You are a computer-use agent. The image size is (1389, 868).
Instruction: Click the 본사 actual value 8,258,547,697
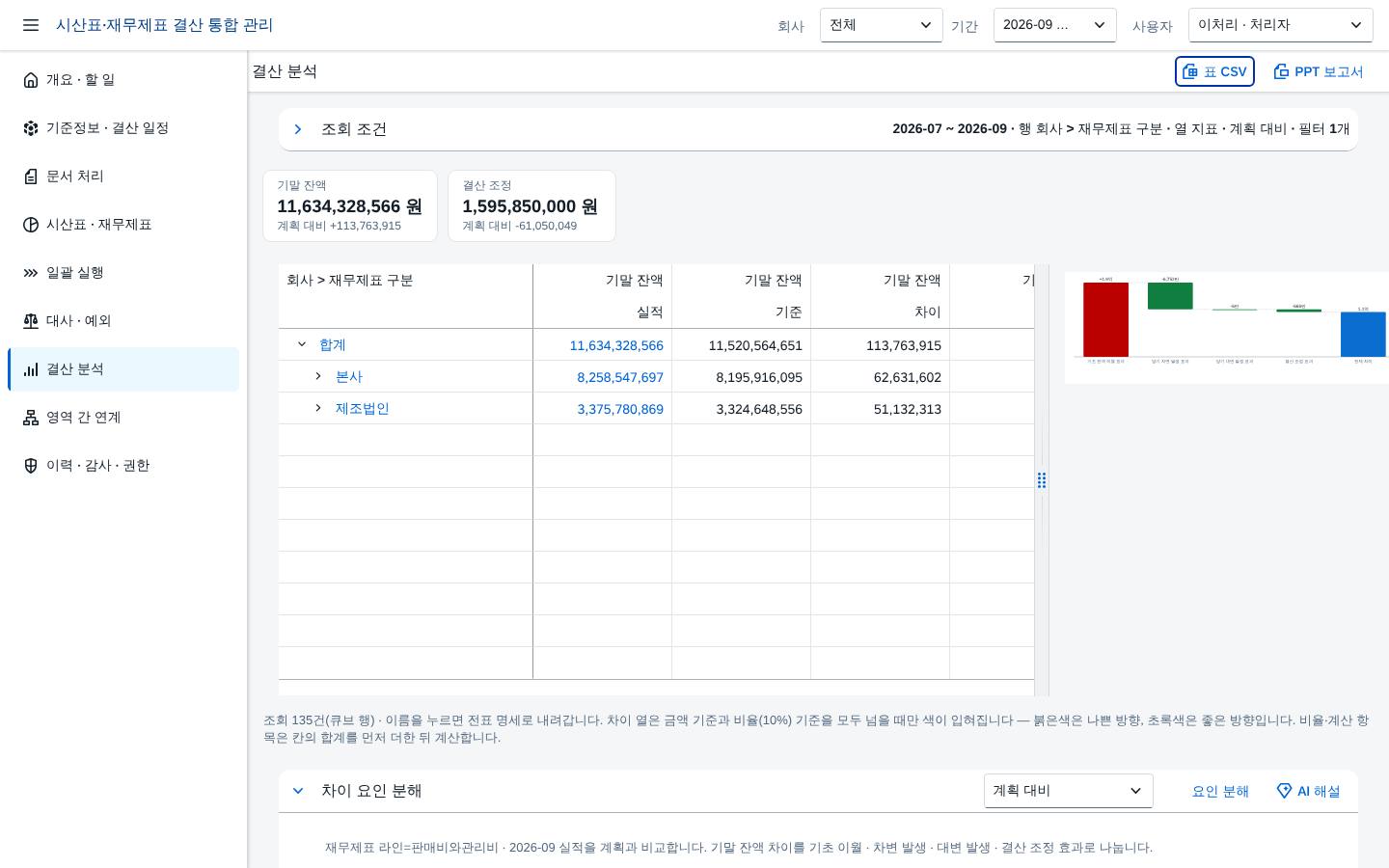tap(620, 377)
